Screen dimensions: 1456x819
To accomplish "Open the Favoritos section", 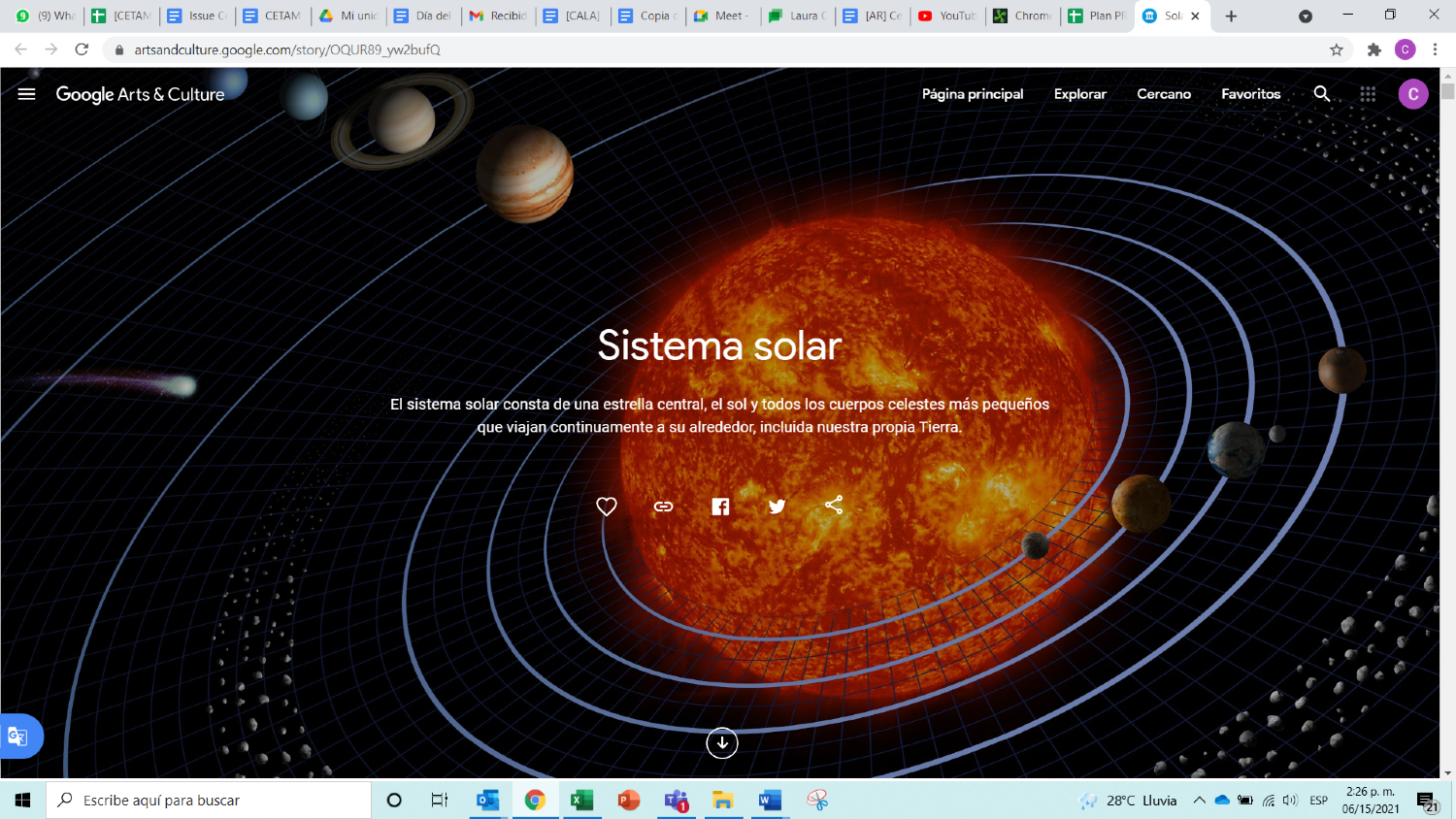I will click(1251, 94).
